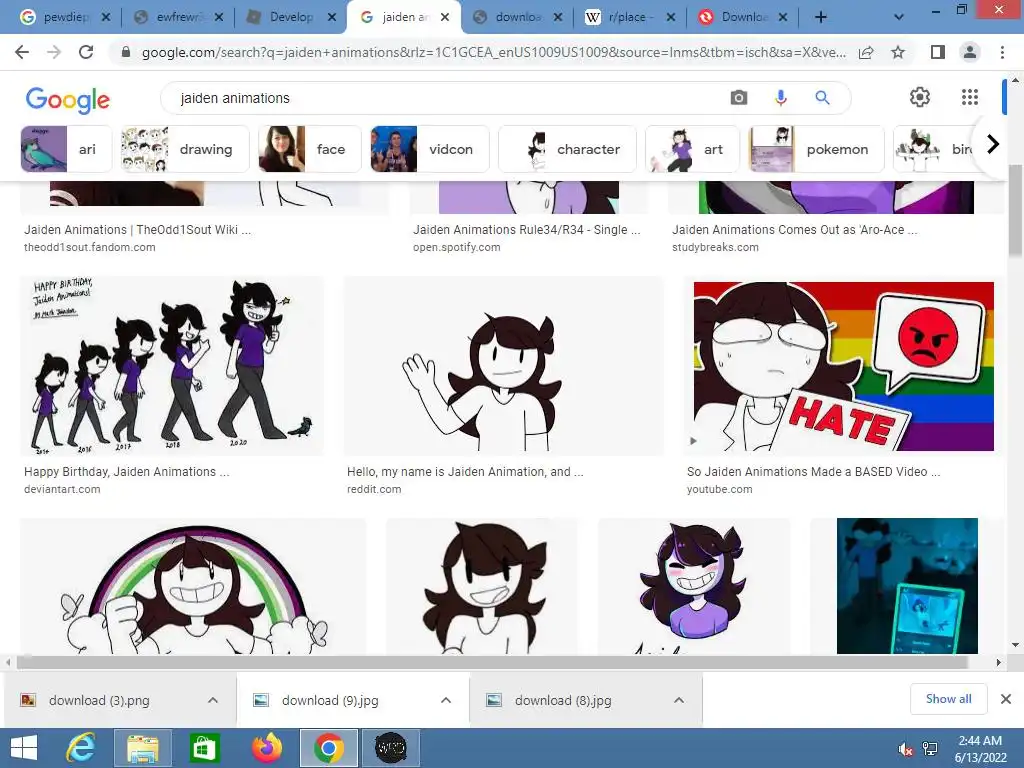This screenshot has width=1024, height=768.
Task: Open Happy Birthday deviantart image
Action: 172,366
